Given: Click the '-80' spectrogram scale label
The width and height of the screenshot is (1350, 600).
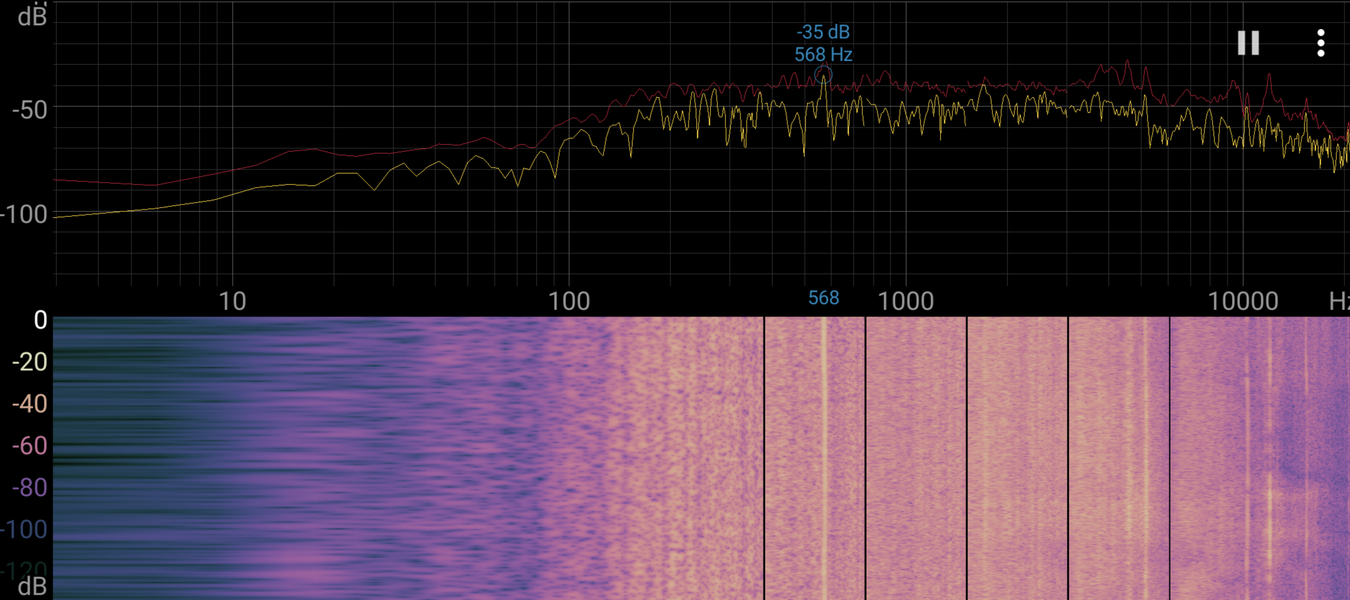Looking at the screenshot, I should pyautogui.click(x=30, y=488).
